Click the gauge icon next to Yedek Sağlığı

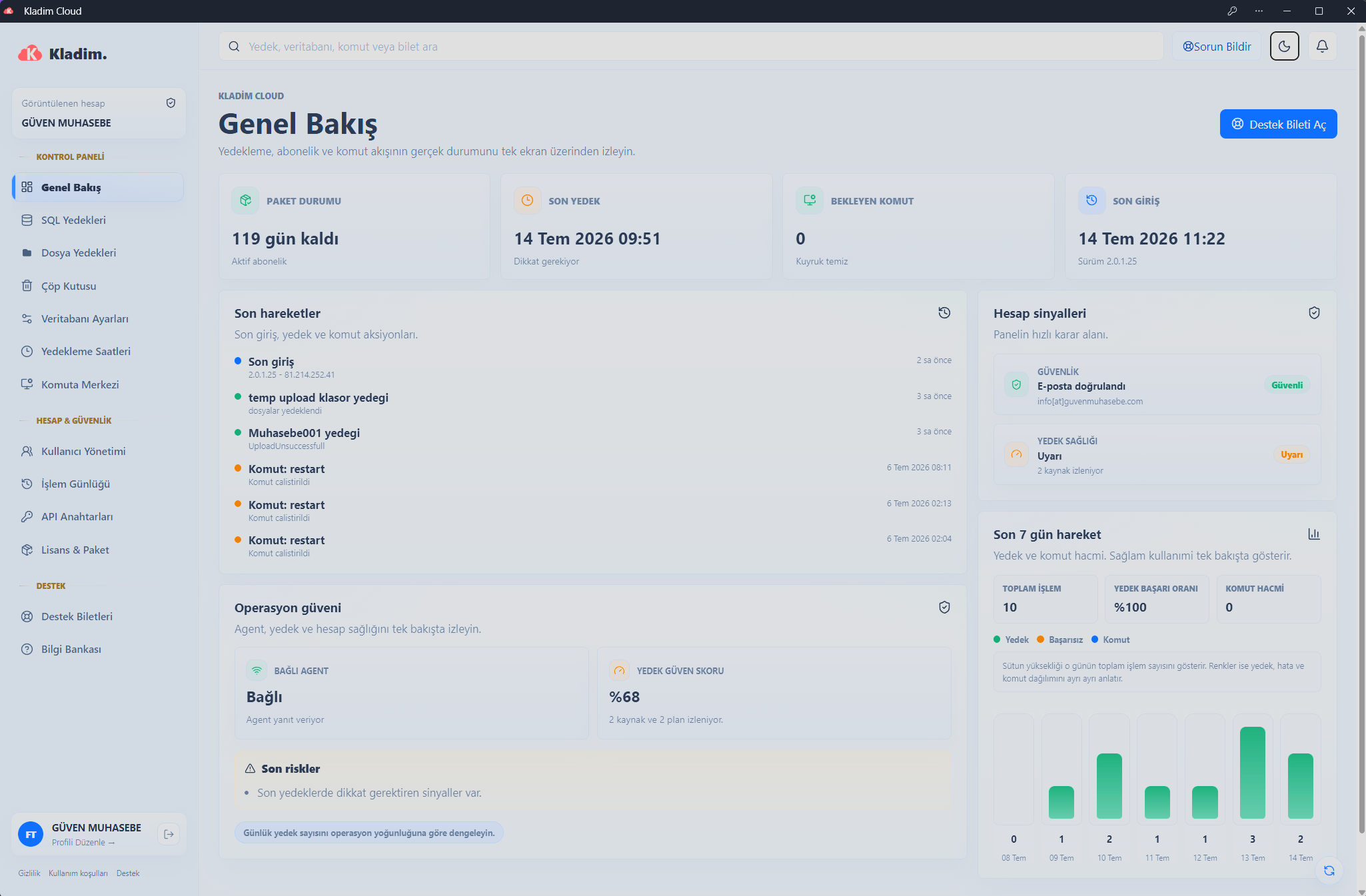pos(1016,454)
